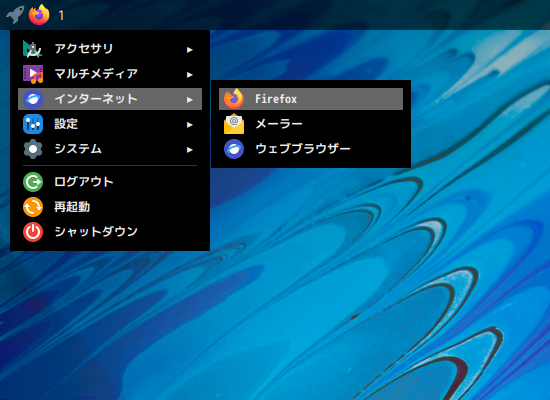Expand the アクセサリ submenu arrow
Viewport: 550px width, 400px height.
(x=189, y=50)
